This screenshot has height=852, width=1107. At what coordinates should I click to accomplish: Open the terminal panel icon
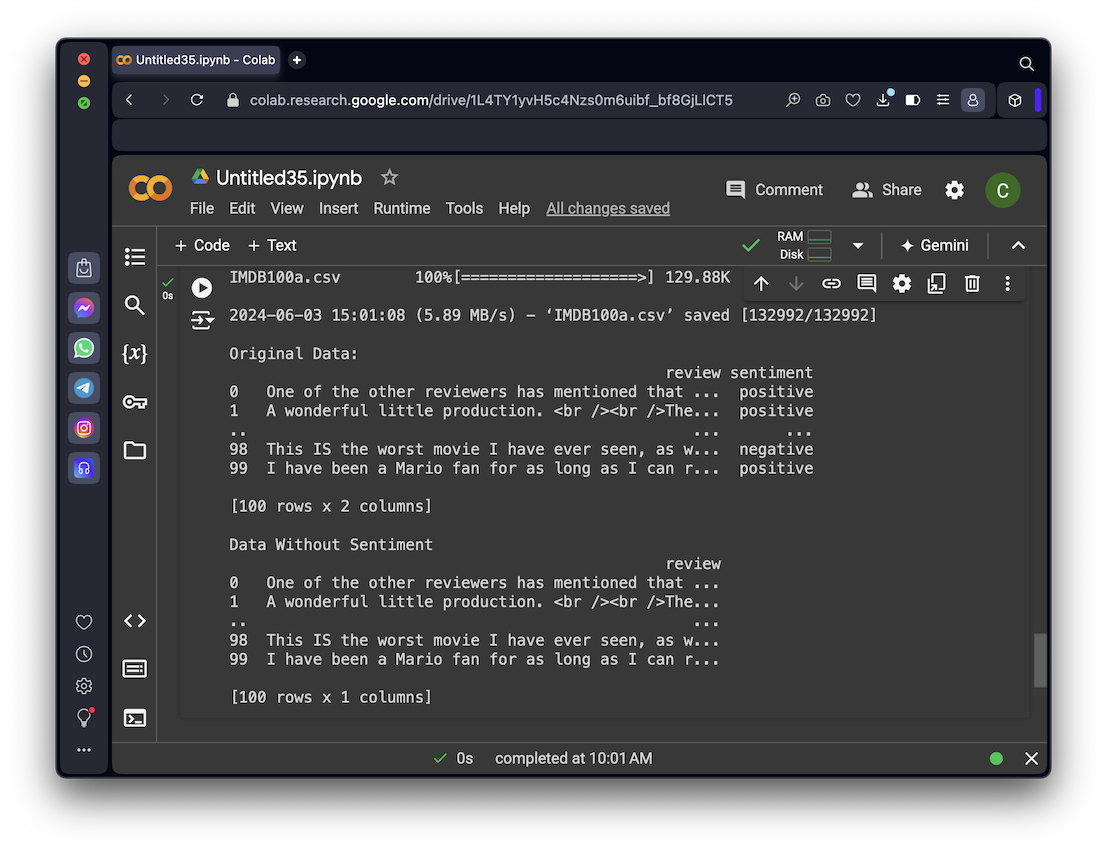[135, 717]
